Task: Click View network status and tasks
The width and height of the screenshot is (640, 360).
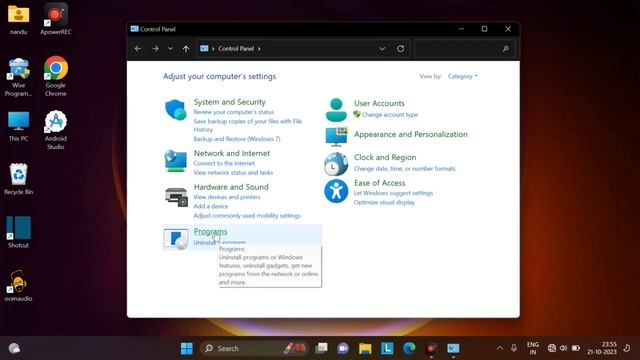Action: coord(233,173)
